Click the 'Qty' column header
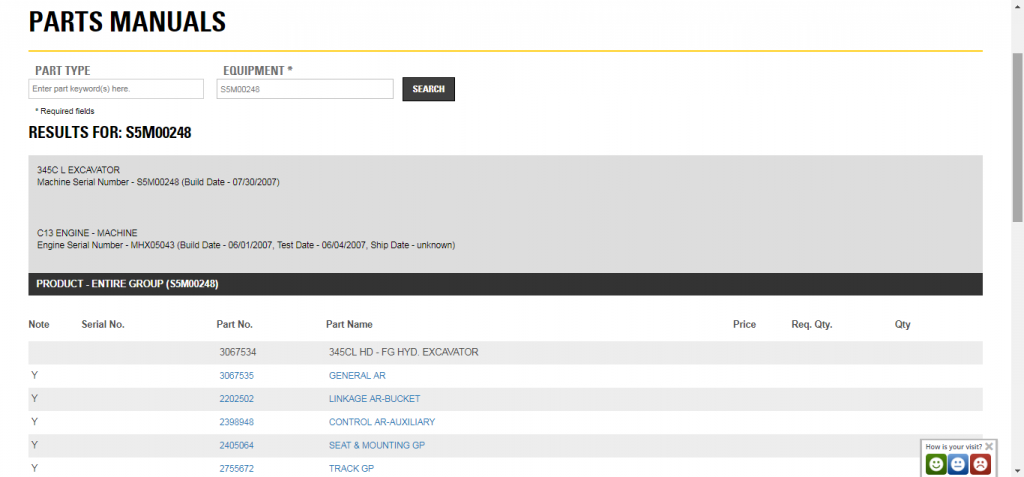Viewport: 1024px width, 477px height. (903, 324)
